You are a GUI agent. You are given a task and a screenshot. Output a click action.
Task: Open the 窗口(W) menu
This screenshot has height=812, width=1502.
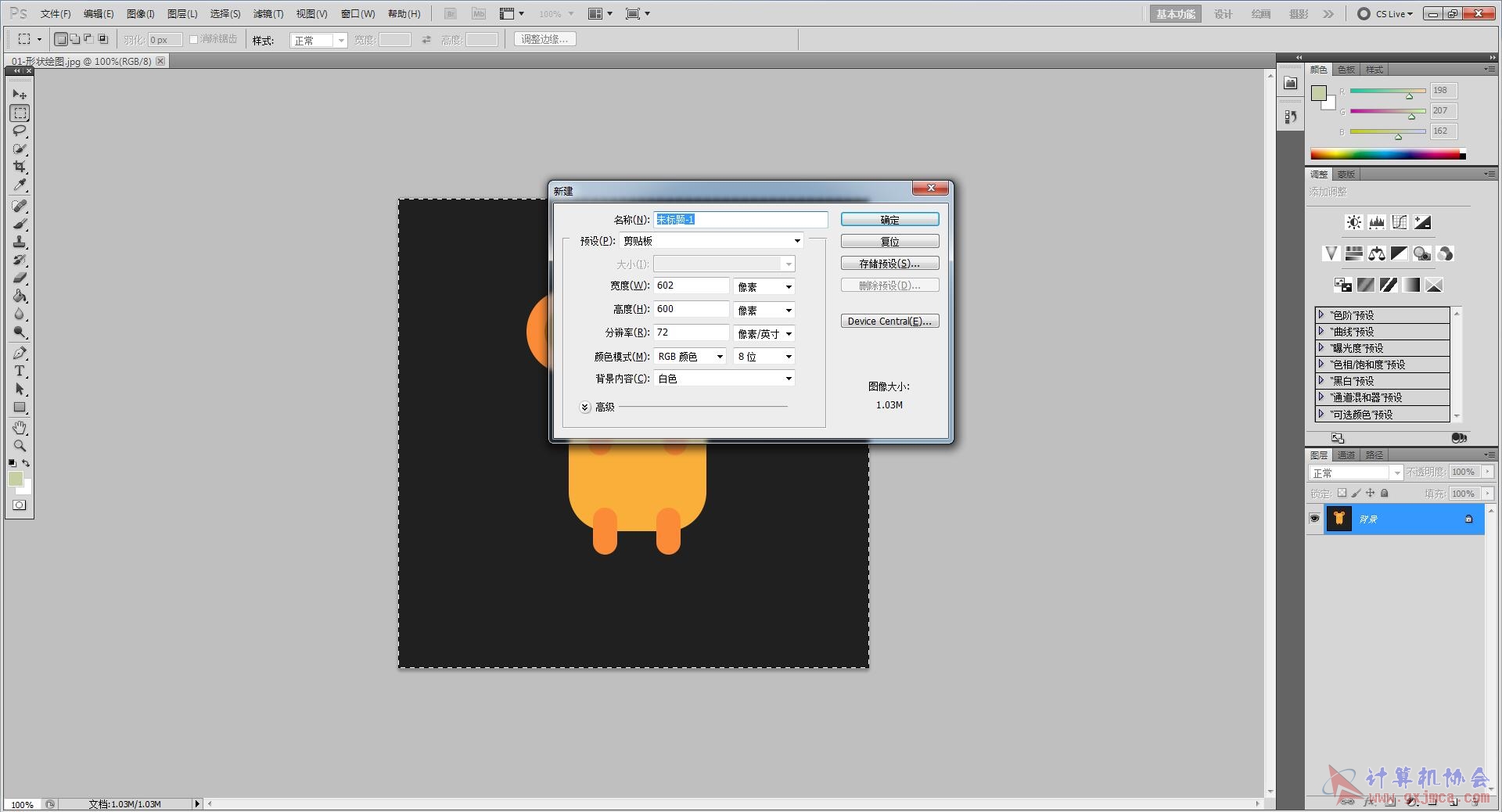click(x=358, y=14)
